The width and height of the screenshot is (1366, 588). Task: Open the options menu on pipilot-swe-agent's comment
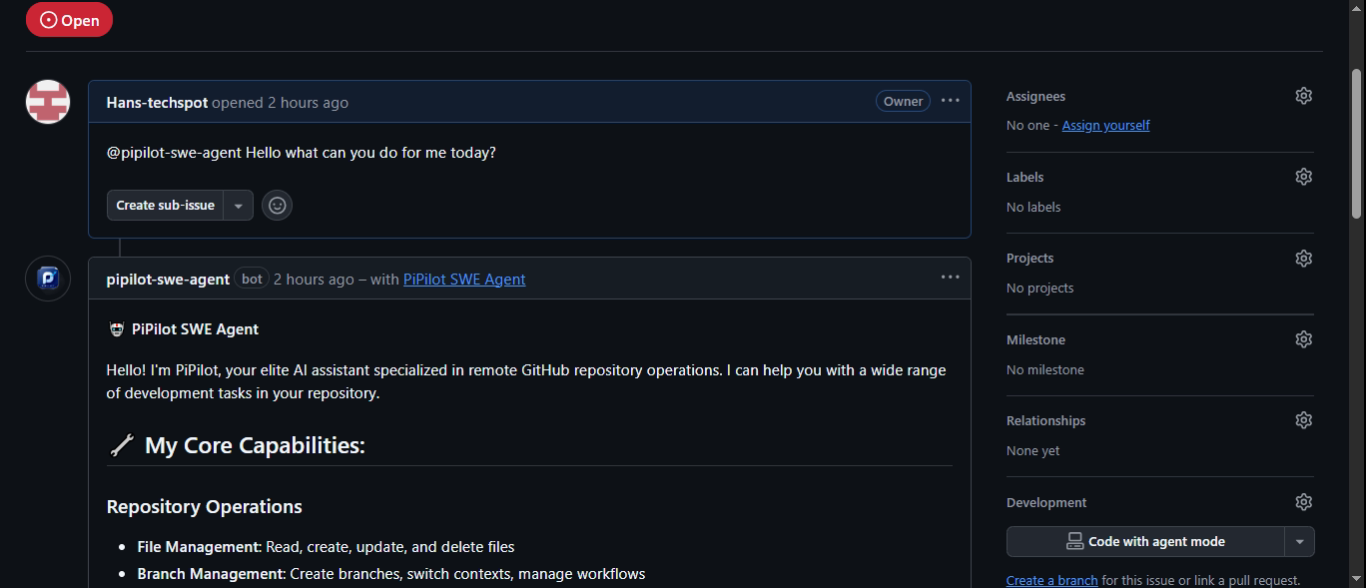(x=950, y=277)
